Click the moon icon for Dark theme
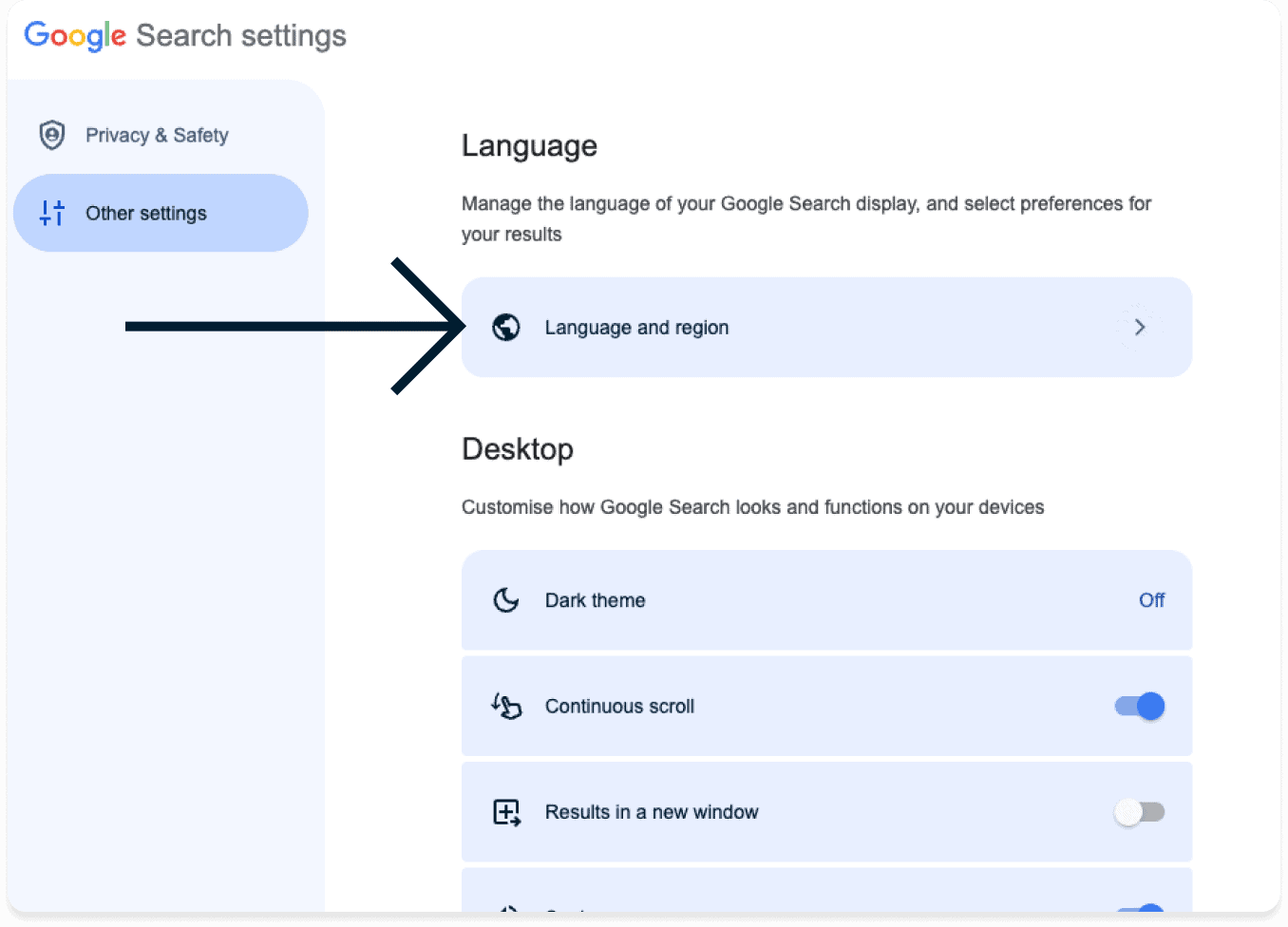Viewport: 1288px width, 927px height. pyautogui.click(x=506, y=600)
